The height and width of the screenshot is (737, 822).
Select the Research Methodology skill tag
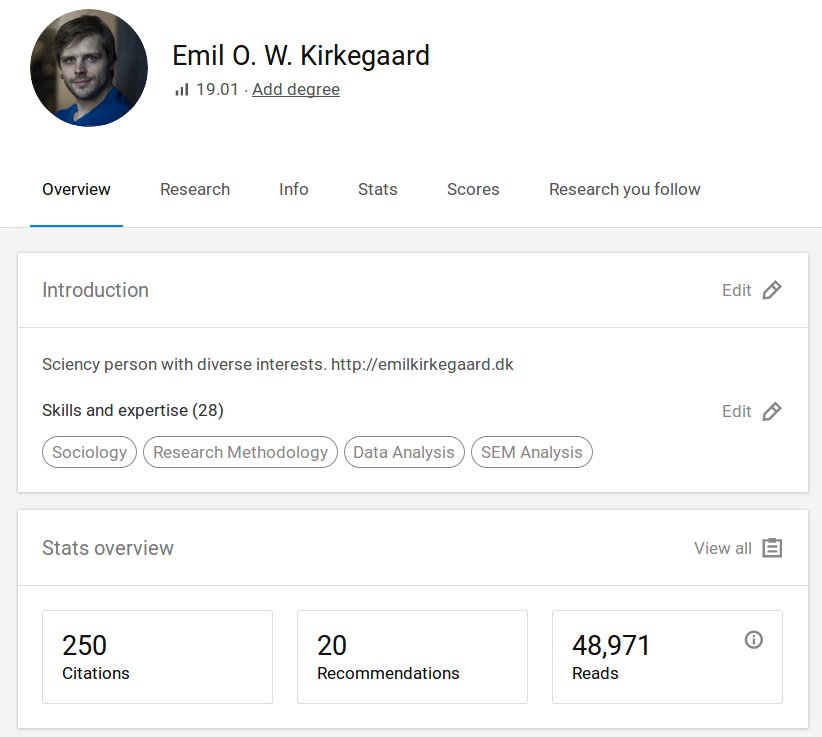point(240,452)
